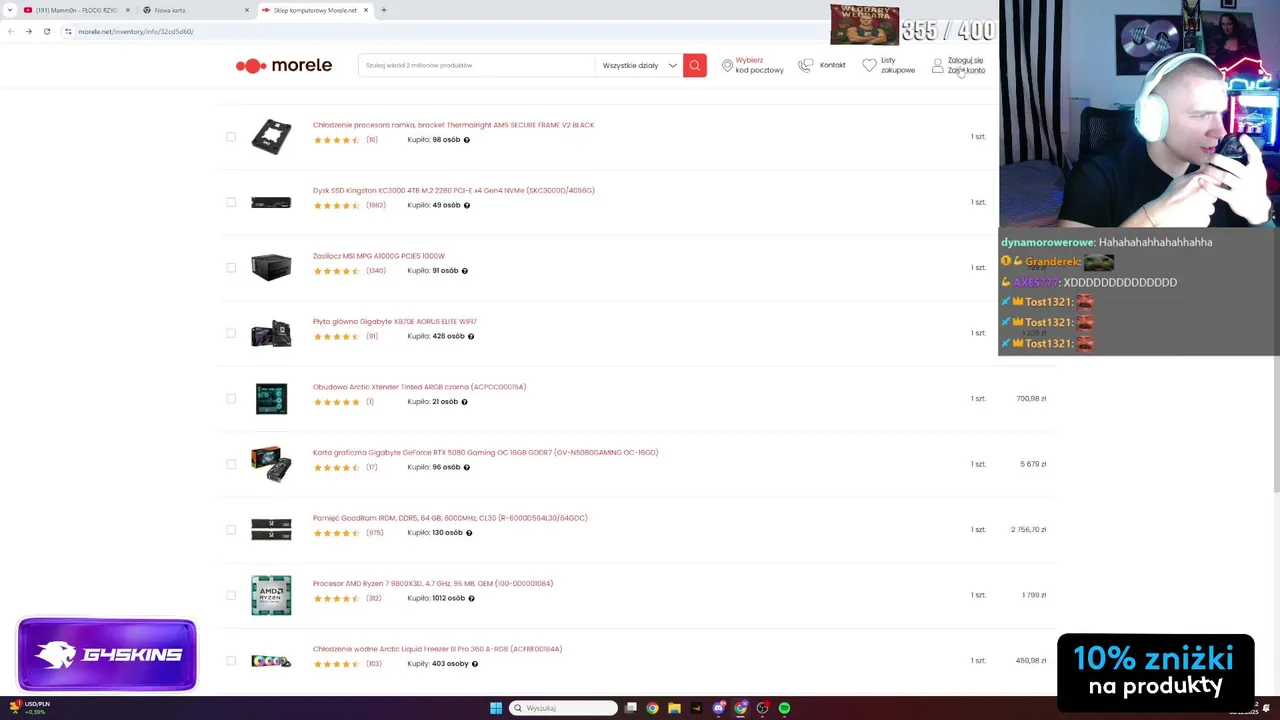The image size is (1280, 720).
Task: Click the Kontakt phone icon
Action: click(806, 66)
